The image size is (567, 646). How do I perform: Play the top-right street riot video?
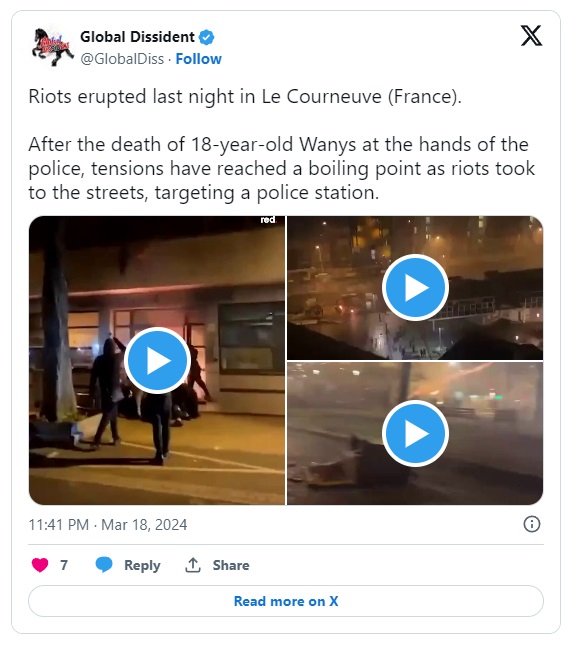click(x=415, y=288)
